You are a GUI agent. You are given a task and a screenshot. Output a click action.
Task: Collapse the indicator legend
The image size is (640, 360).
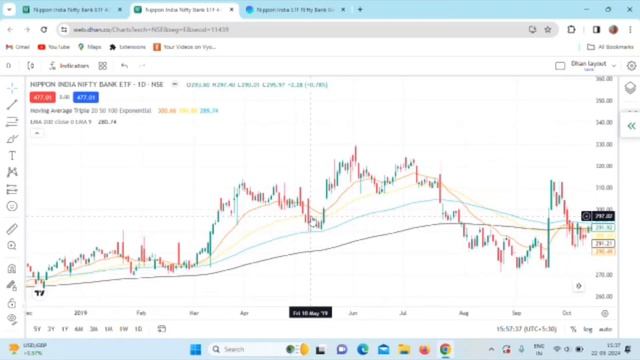click(37, 133)
